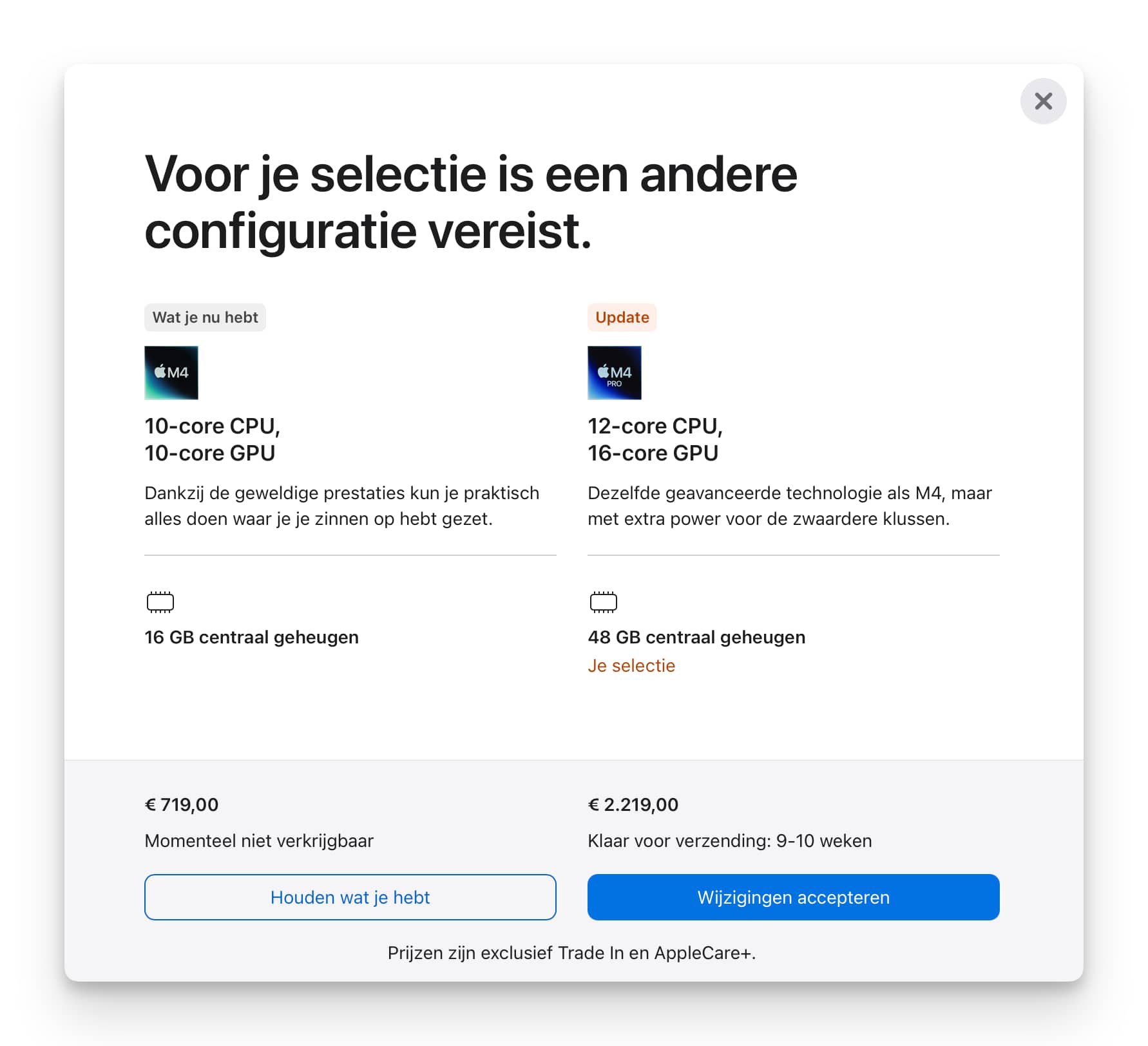Click the "Momenteel niet verkrijgbaar" status text
The image size is (1148, 1046).
click(x=259, y=841)
